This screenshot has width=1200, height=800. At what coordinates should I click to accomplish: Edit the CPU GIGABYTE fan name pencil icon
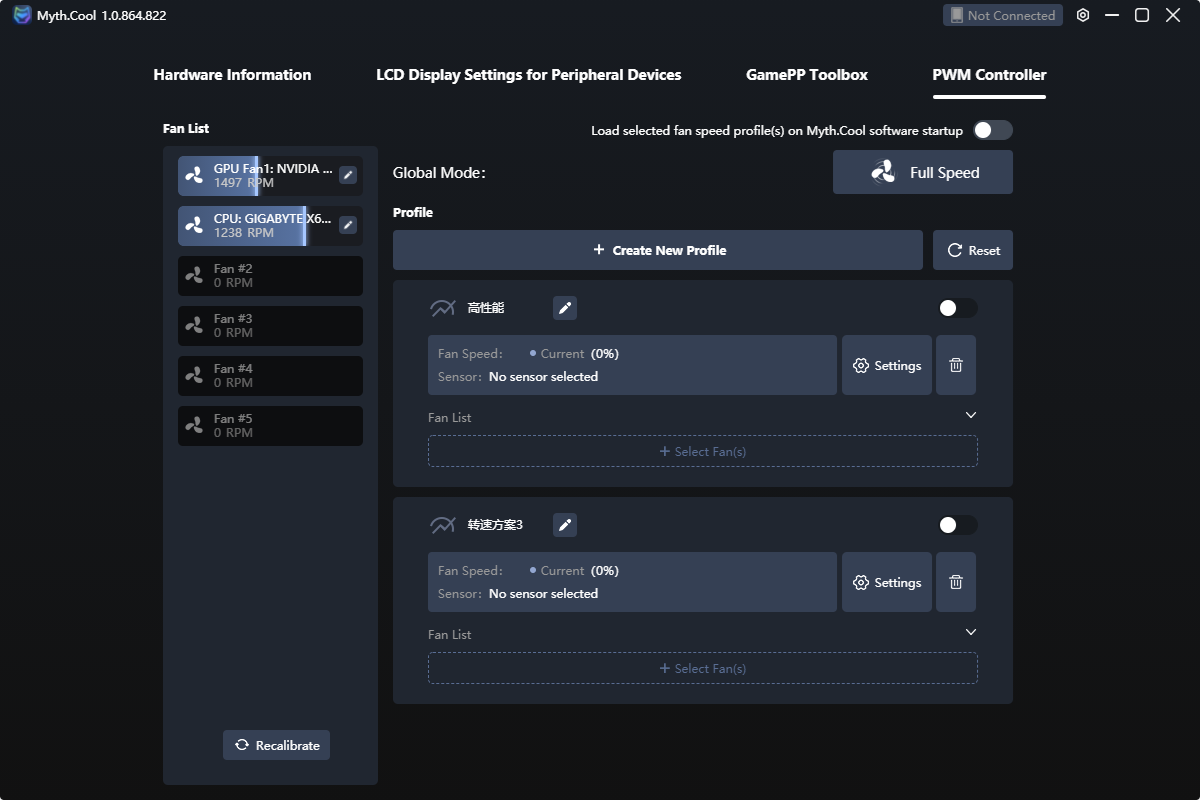click(348, 225)
